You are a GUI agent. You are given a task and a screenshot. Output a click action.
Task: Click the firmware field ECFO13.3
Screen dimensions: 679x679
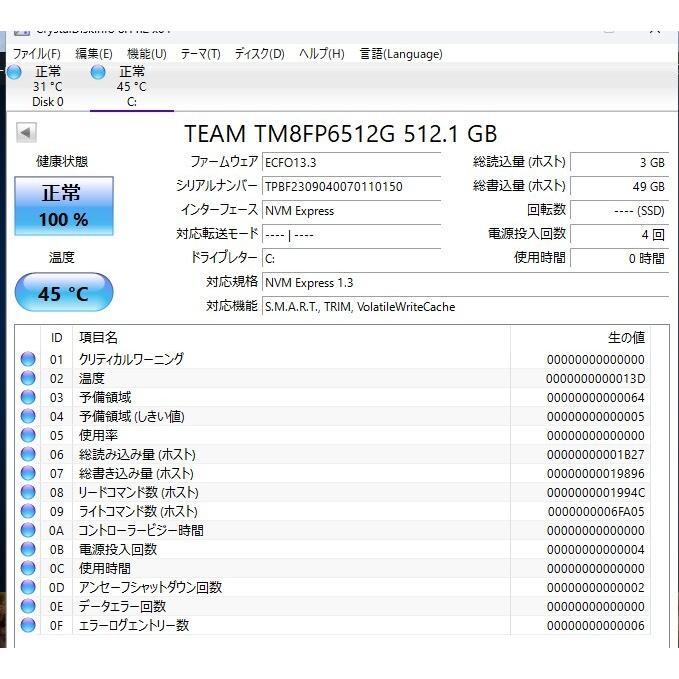click(x=351, y=163)
